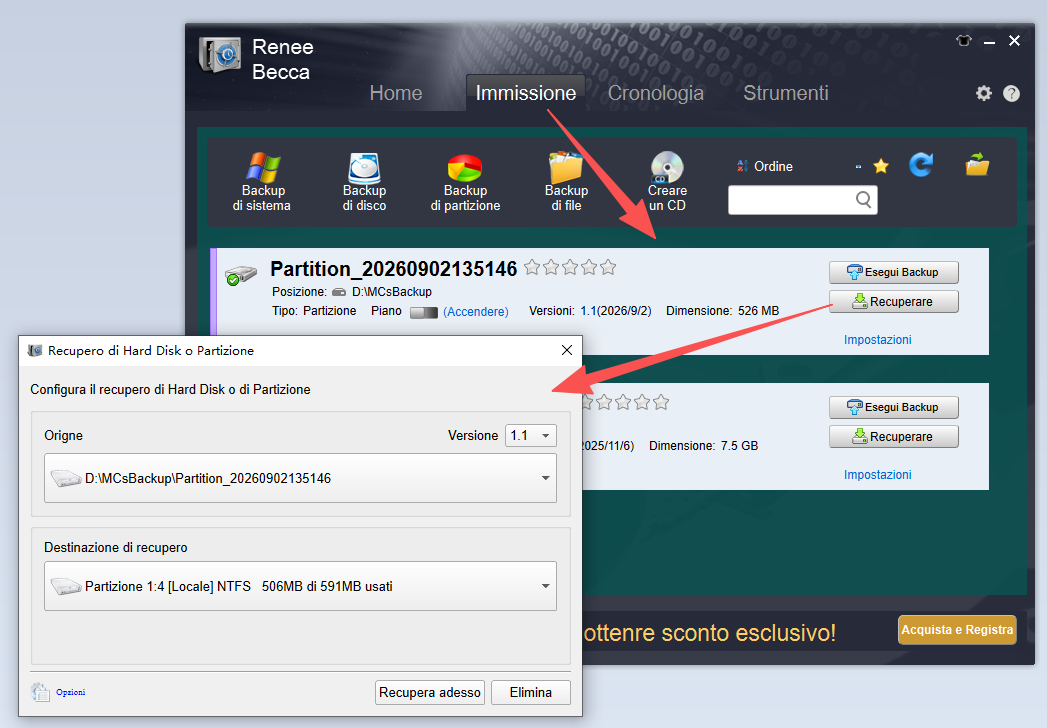Click the yellow star favorites filter
The image size is (1047, 728).
pos(881,166)
